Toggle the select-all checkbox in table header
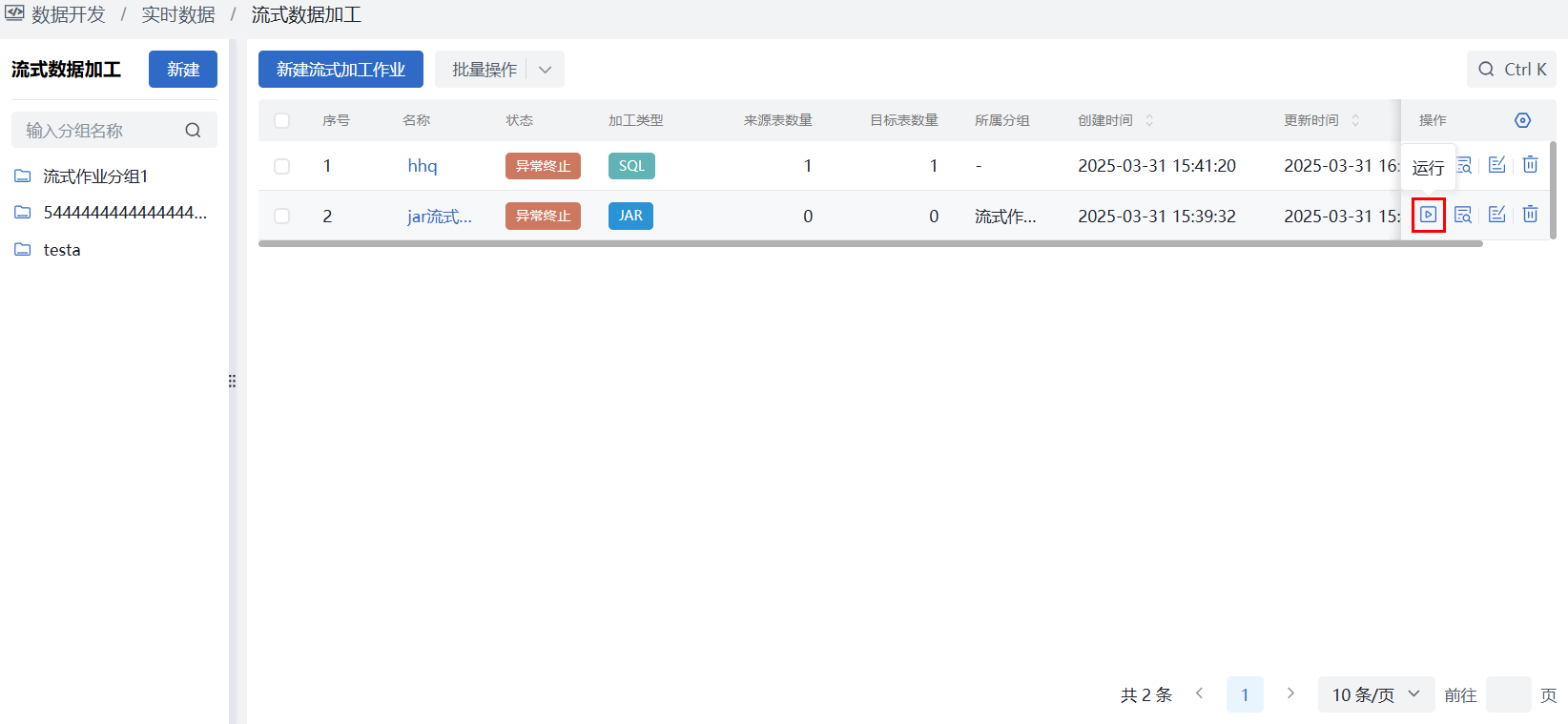The image size is (1568, 724). point(281,120)
